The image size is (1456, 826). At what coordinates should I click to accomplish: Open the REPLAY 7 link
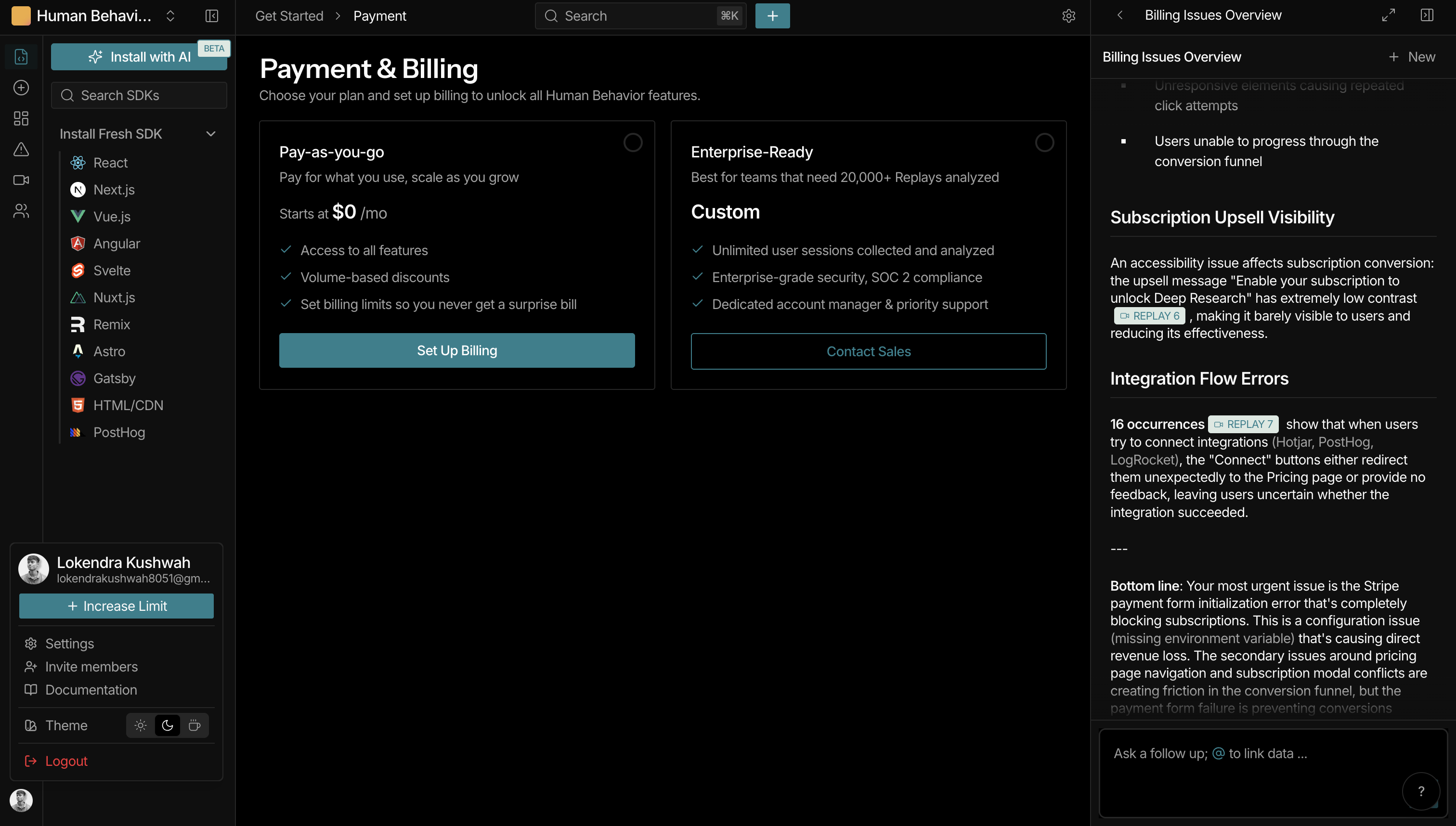coord(1243,425)
